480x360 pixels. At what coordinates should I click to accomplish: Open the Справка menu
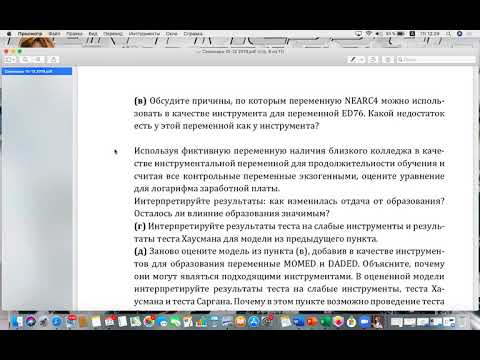(193, 34)
